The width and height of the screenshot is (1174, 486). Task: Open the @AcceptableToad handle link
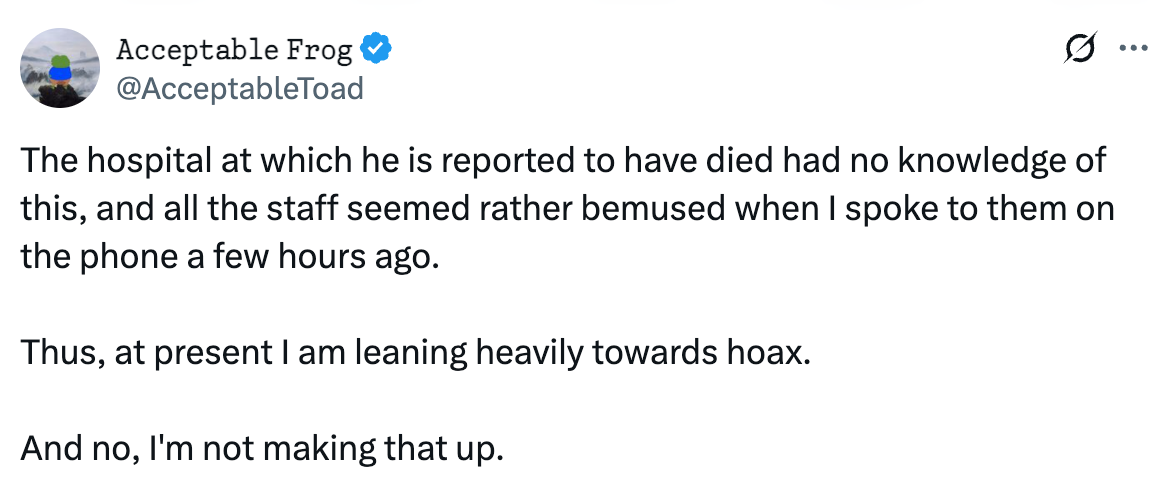click(240, 88)
